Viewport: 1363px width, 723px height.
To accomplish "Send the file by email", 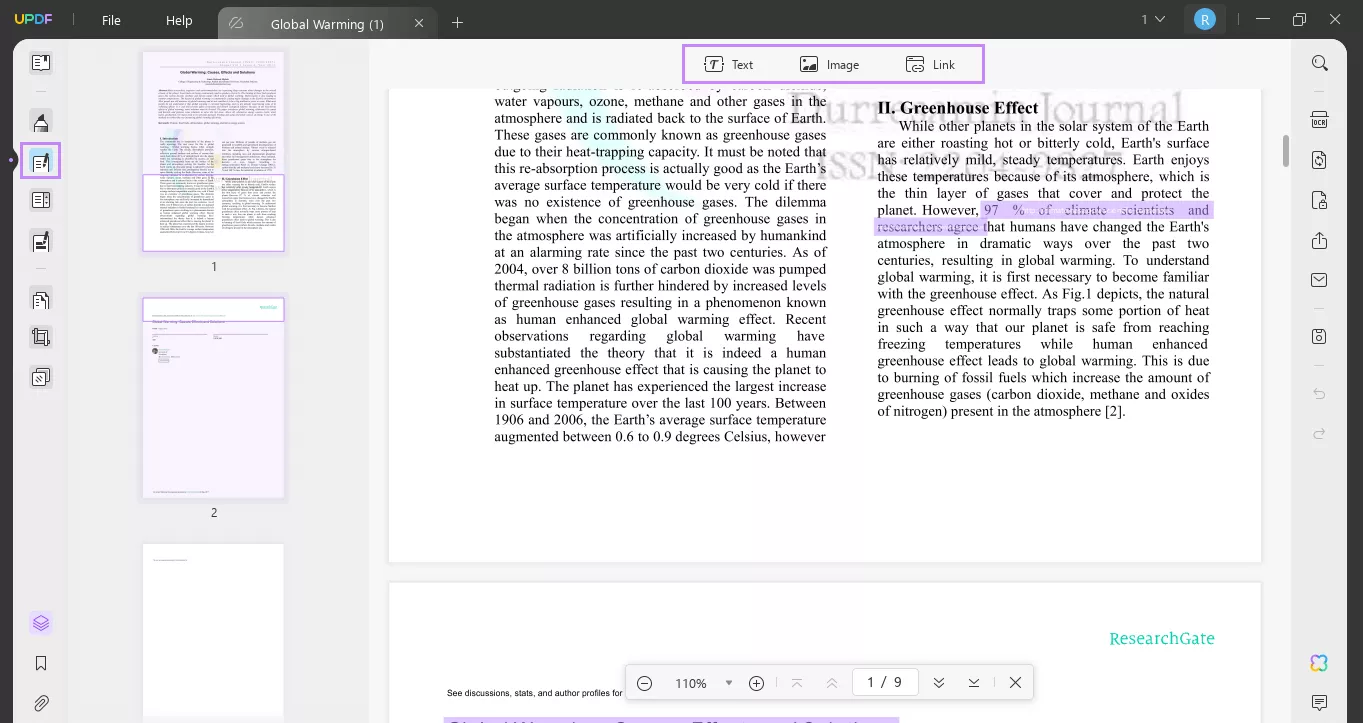I will pyautogui.click(x=1320, y=280).
